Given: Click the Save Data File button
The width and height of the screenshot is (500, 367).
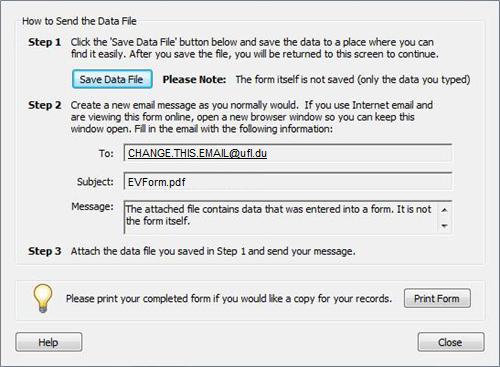Looking at the screenshot, I should 112,79.
